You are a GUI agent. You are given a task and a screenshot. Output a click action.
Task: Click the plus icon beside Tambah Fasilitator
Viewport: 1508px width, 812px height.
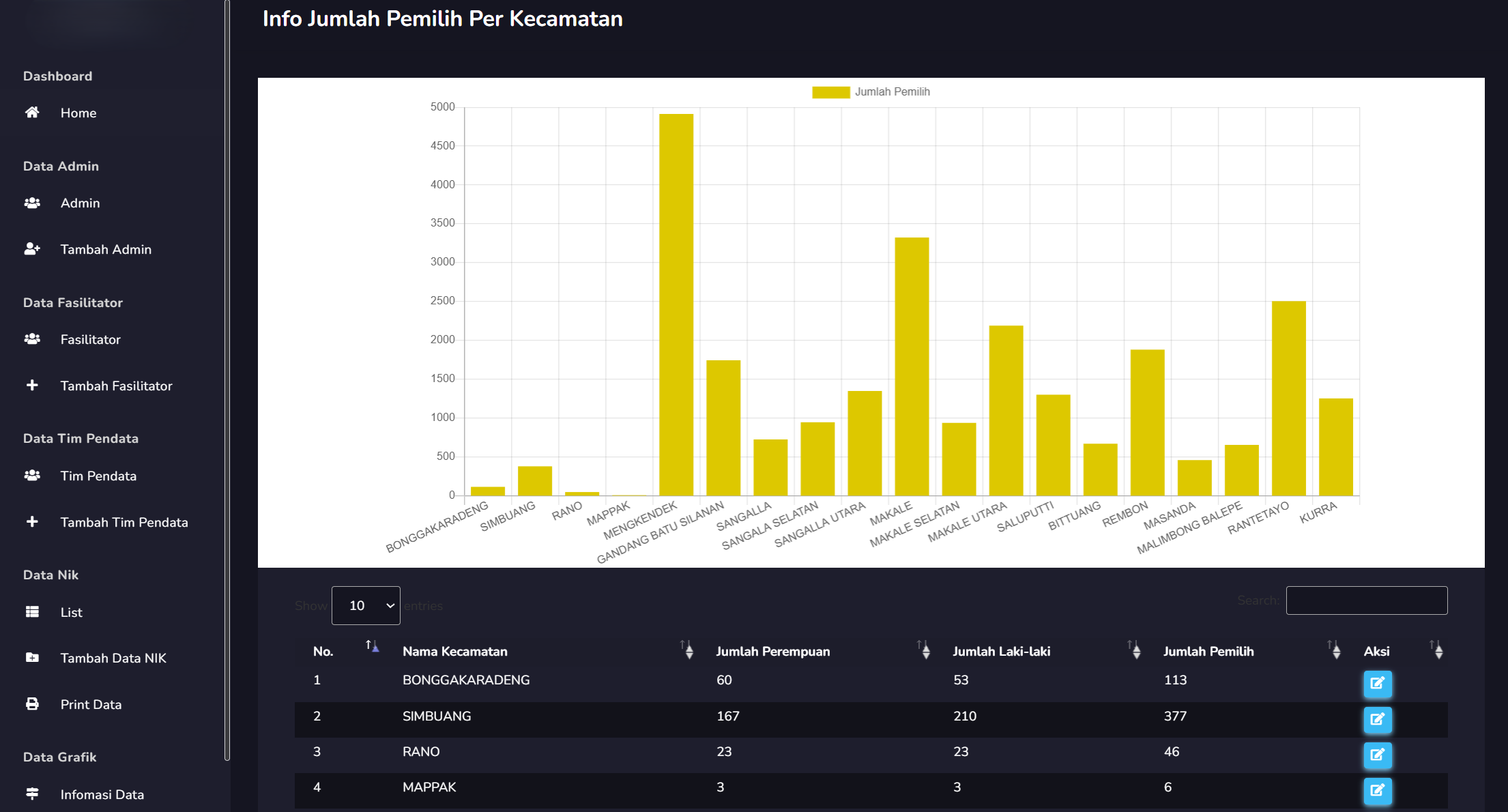pos(32,386)
